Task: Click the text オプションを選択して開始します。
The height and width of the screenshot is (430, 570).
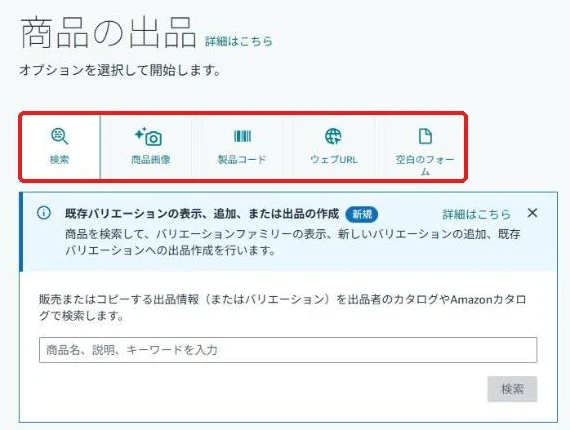Action: point(120,70)
